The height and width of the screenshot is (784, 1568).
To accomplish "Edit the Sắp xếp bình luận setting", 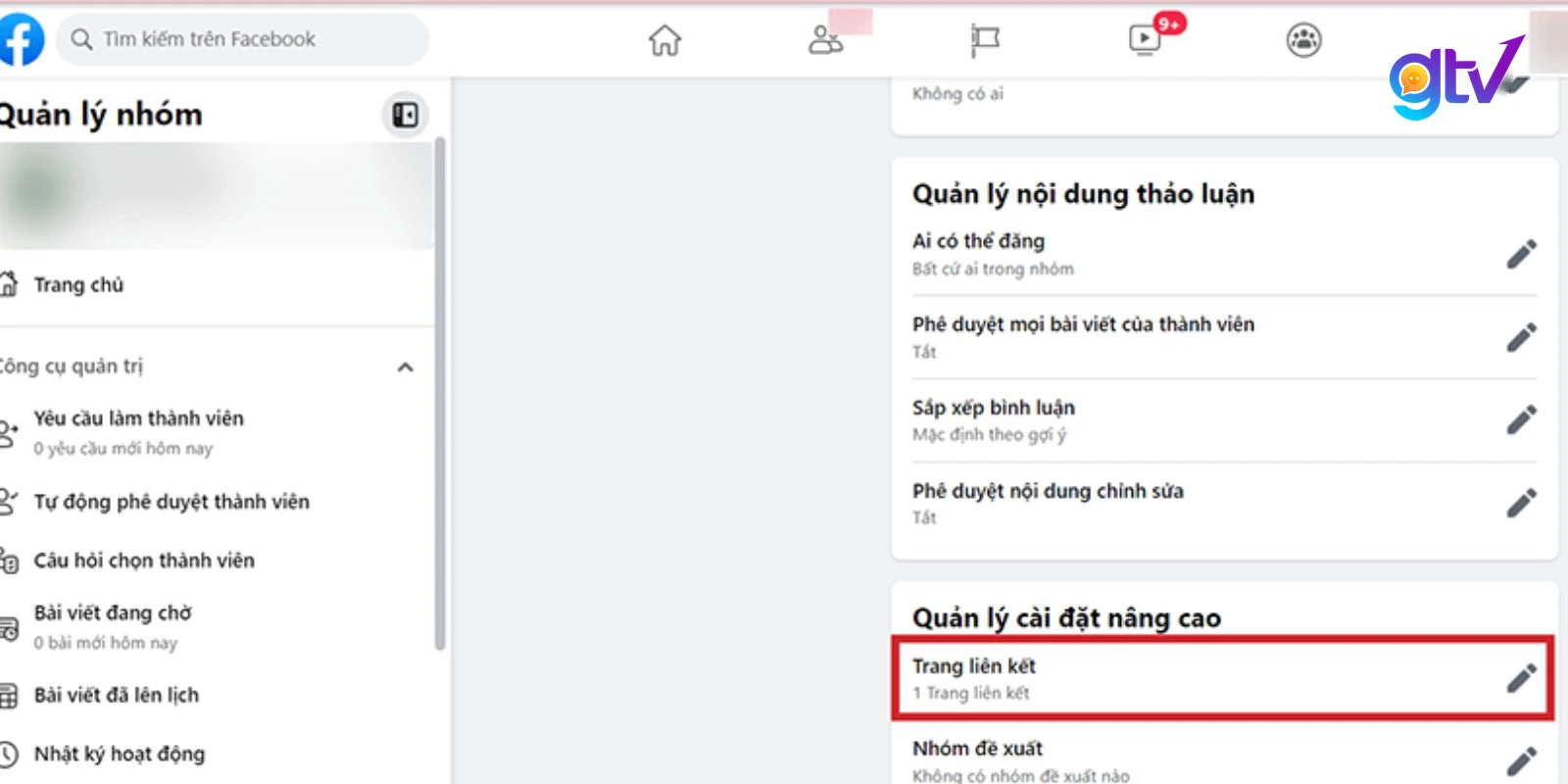I will point(1521,420).
